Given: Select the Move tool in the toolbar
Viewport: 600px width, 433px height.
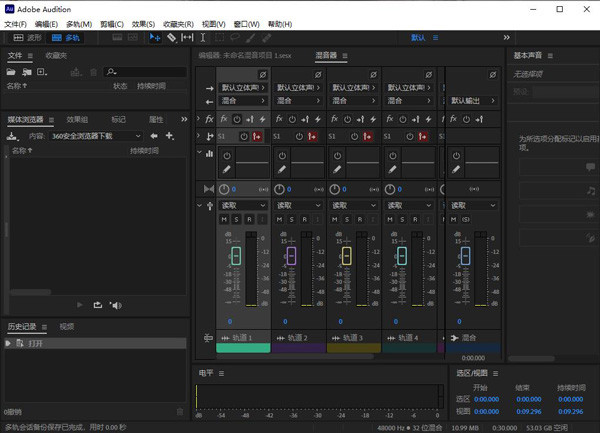Looking at the screenshot, I should point(155,37).
